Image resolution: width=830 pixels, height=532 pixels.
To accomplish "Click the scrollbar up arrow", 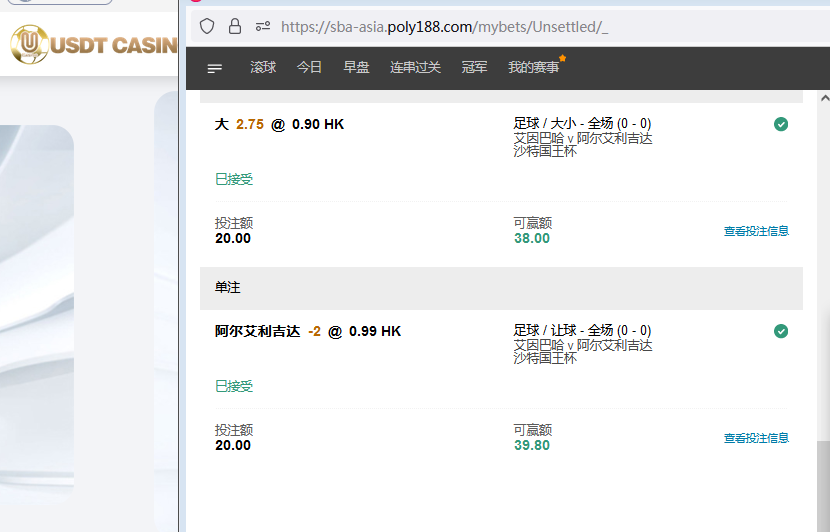I will [823, 98].
